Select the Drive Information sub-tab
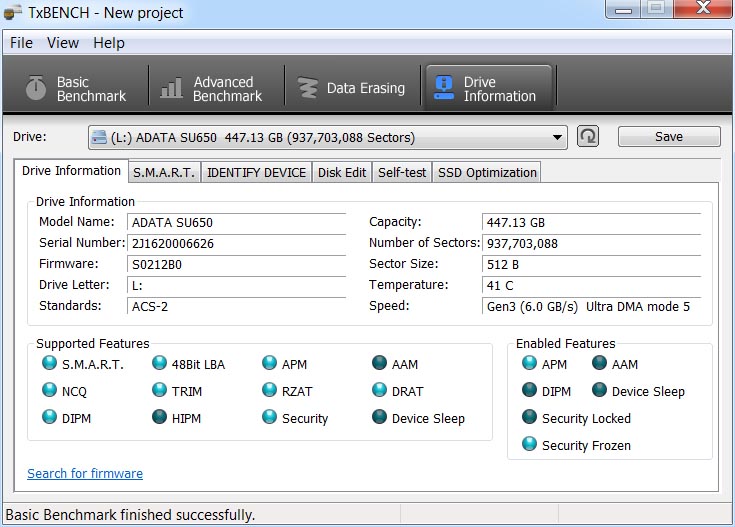The width and height of the screenshot is (735, 527). 71,171
